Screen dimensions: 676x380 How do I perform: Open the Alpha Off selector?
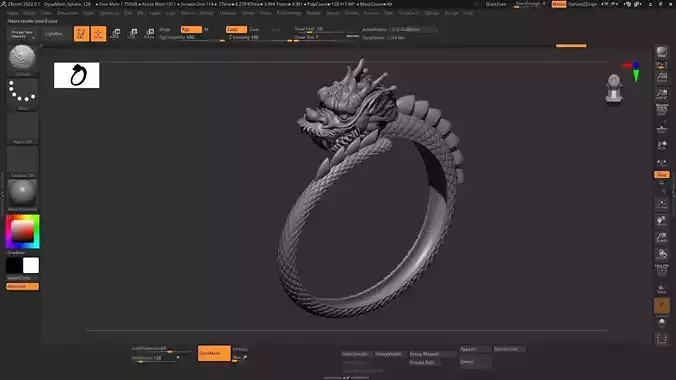(22, 128)
